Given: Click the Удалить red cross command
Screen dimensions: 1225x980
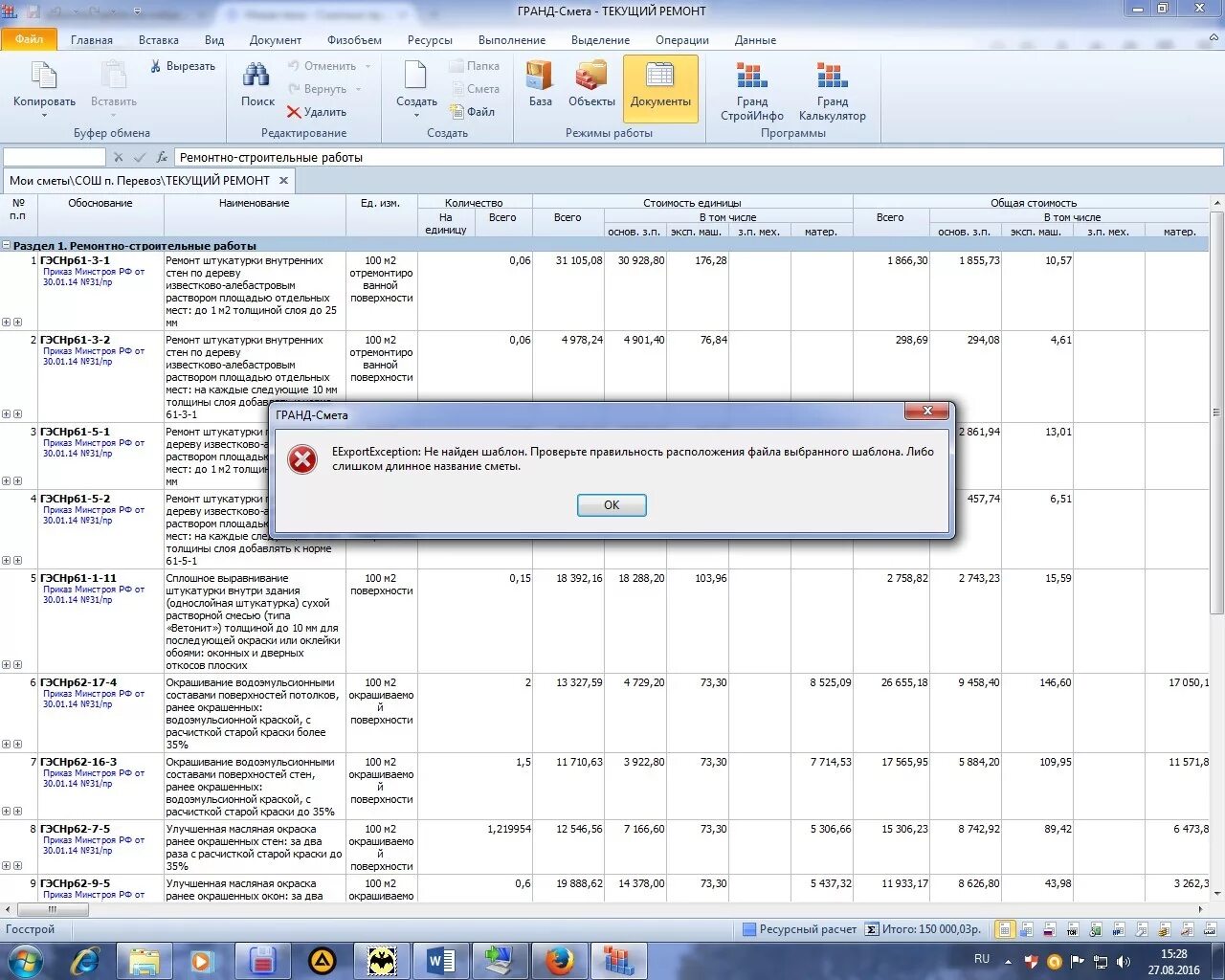Looking at the screenshot, I should (316, 112).
